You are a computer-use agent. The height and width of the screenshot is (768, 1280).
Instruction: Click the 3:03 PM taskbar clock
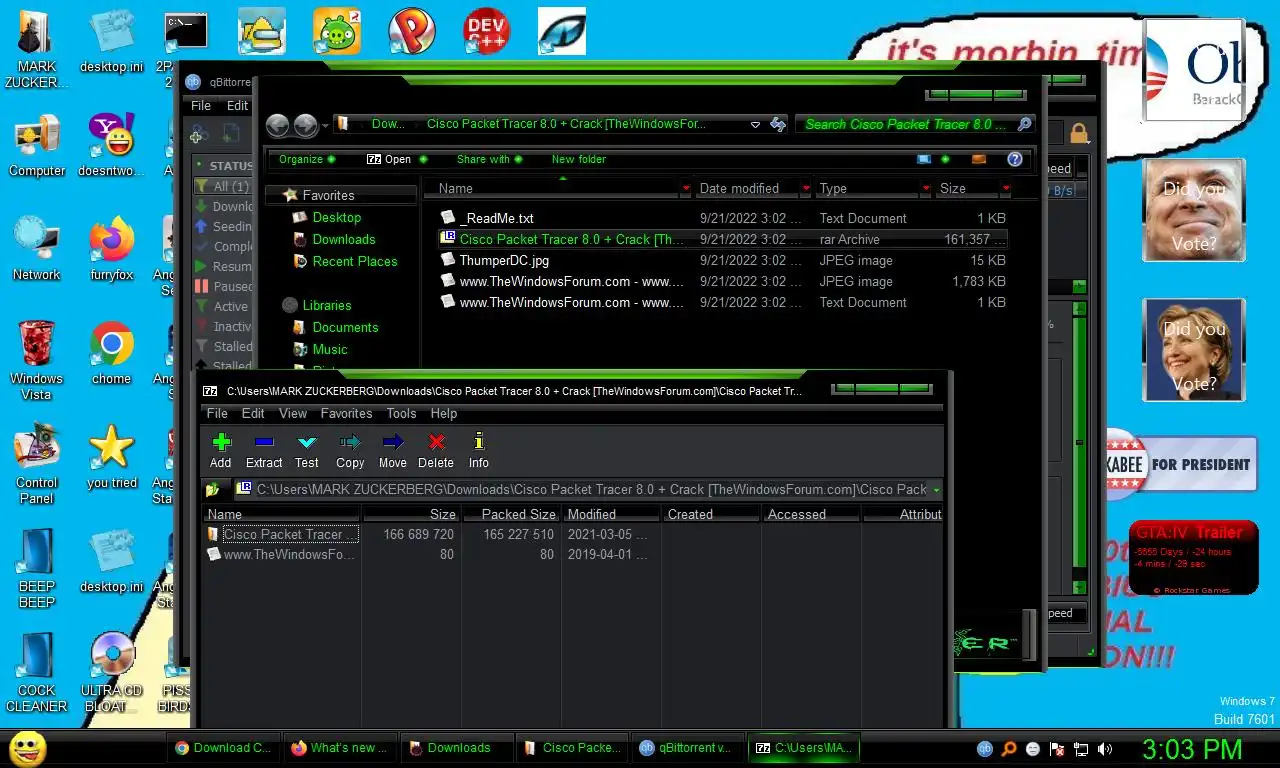1192,749
